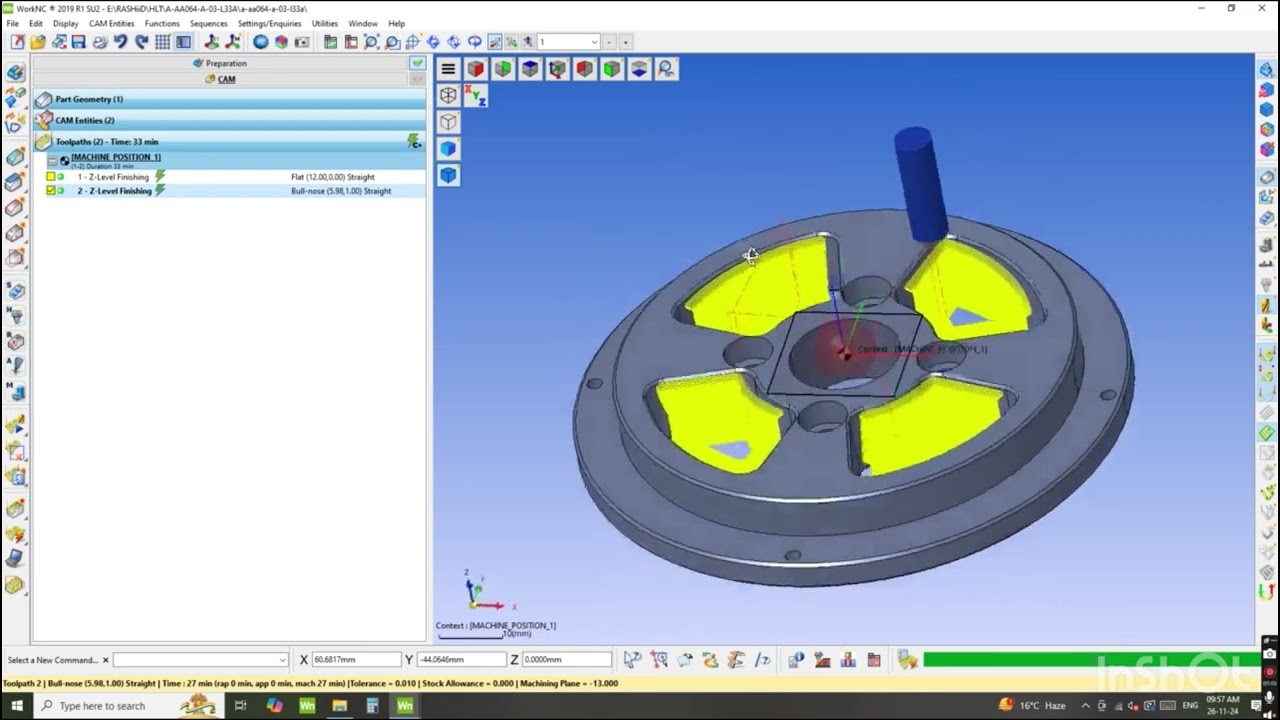Click the Undo arrow icon
This screenshot has height=720, width=1280.
point(120,42)
